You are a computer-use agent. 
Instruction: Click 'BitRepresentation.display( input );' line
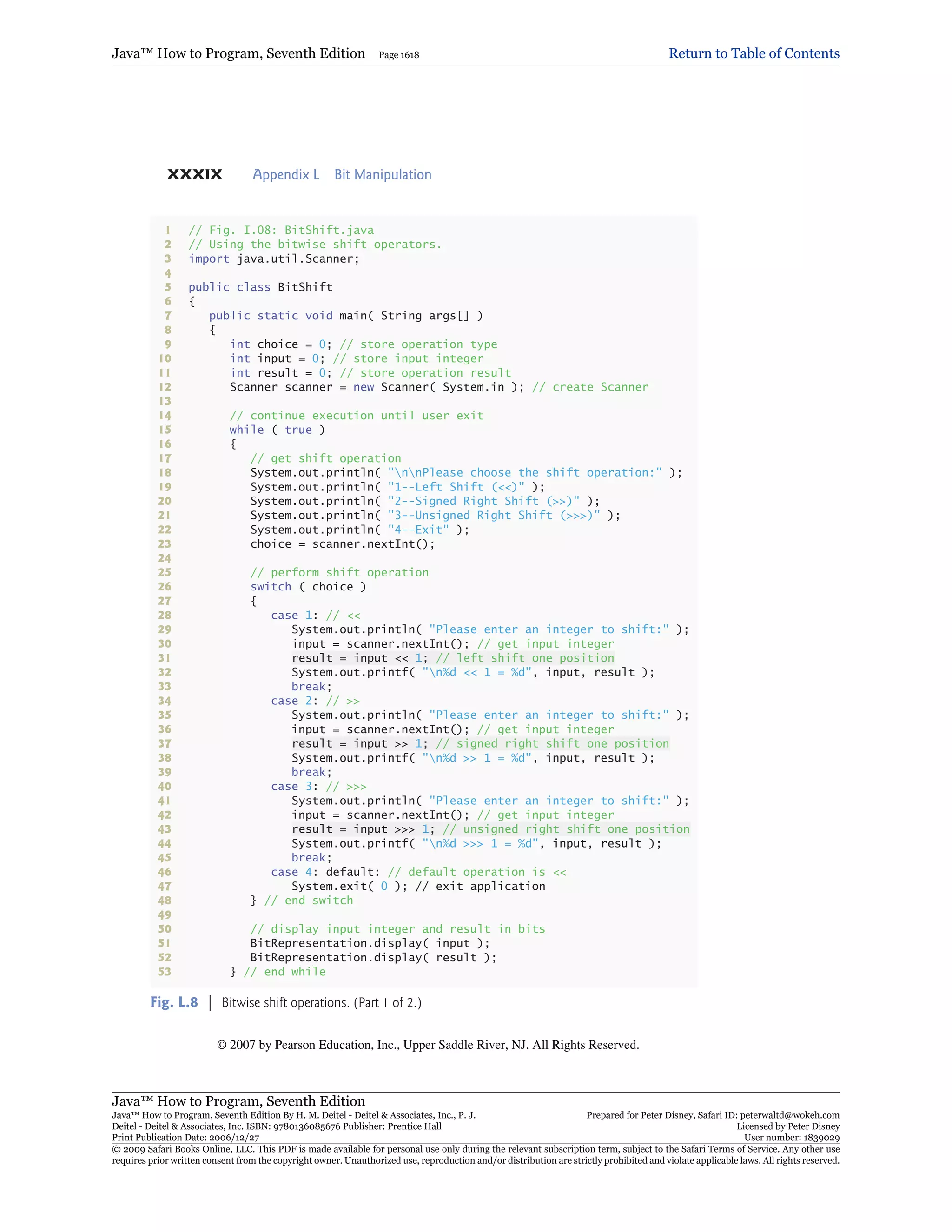coord(370,943)
